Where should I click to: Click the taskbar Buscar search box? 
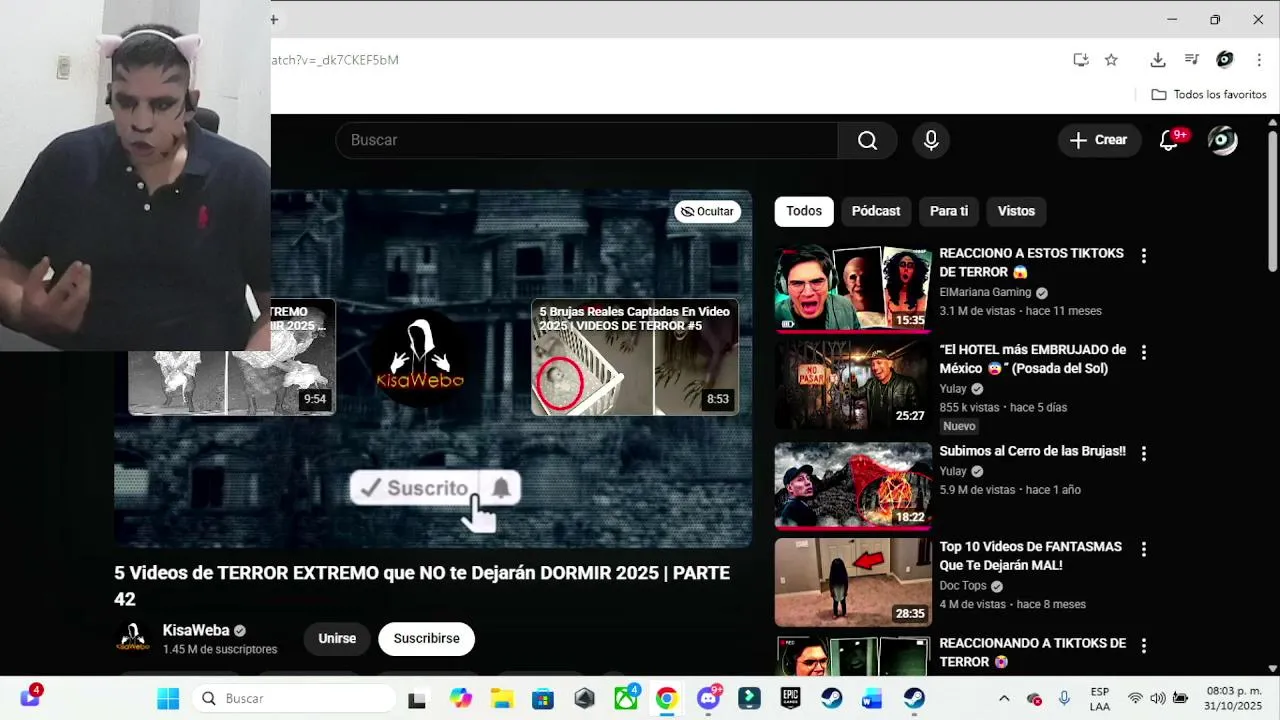click(294, 699)
